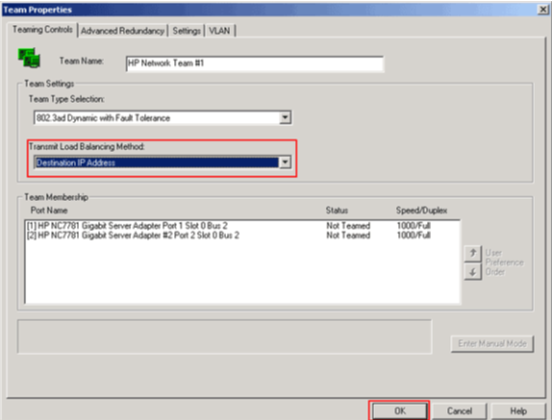
Task: Select the 802.3ad Dynamic with Fault Tolerance box
Action: [162, 118]
